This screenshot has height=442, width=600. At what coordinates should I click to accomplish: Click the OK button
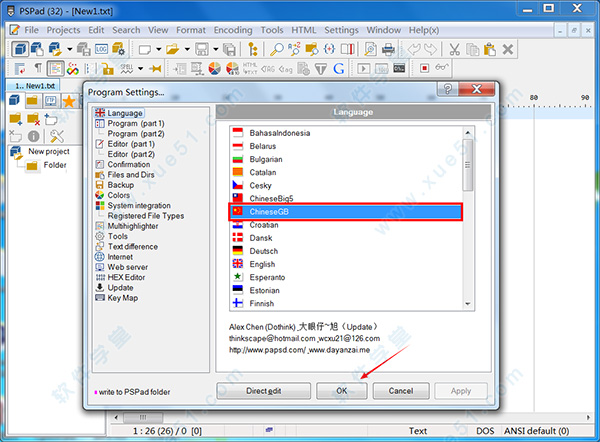342,391
